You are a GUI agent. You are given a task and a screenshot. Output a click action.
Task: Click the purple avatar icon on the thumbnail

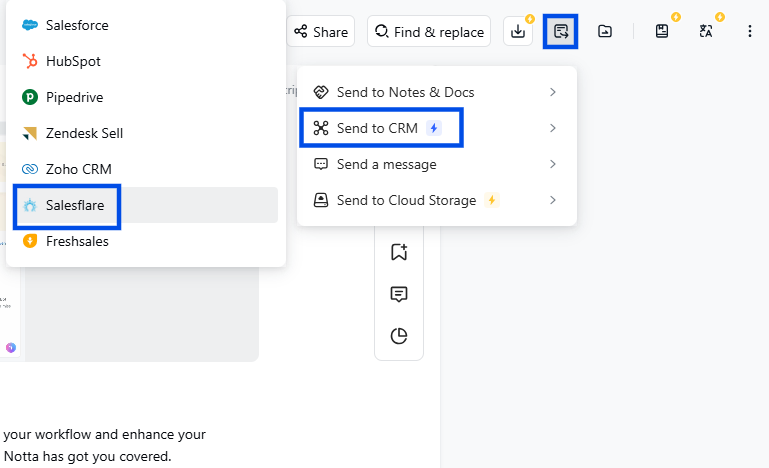[11, 348]
